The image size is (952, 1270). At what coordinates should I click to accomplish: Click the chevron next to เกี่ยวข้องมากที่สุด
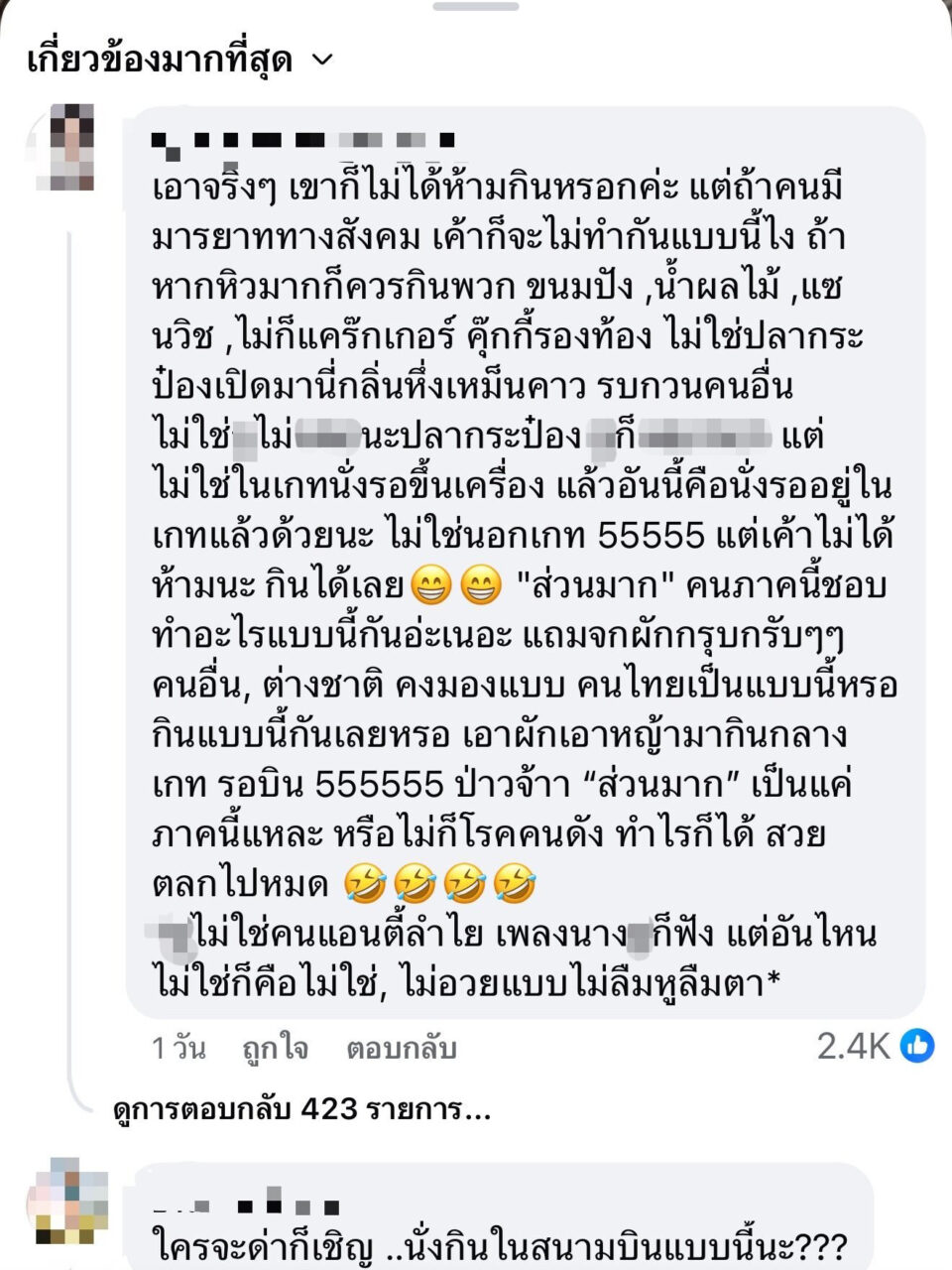[322, 62]
